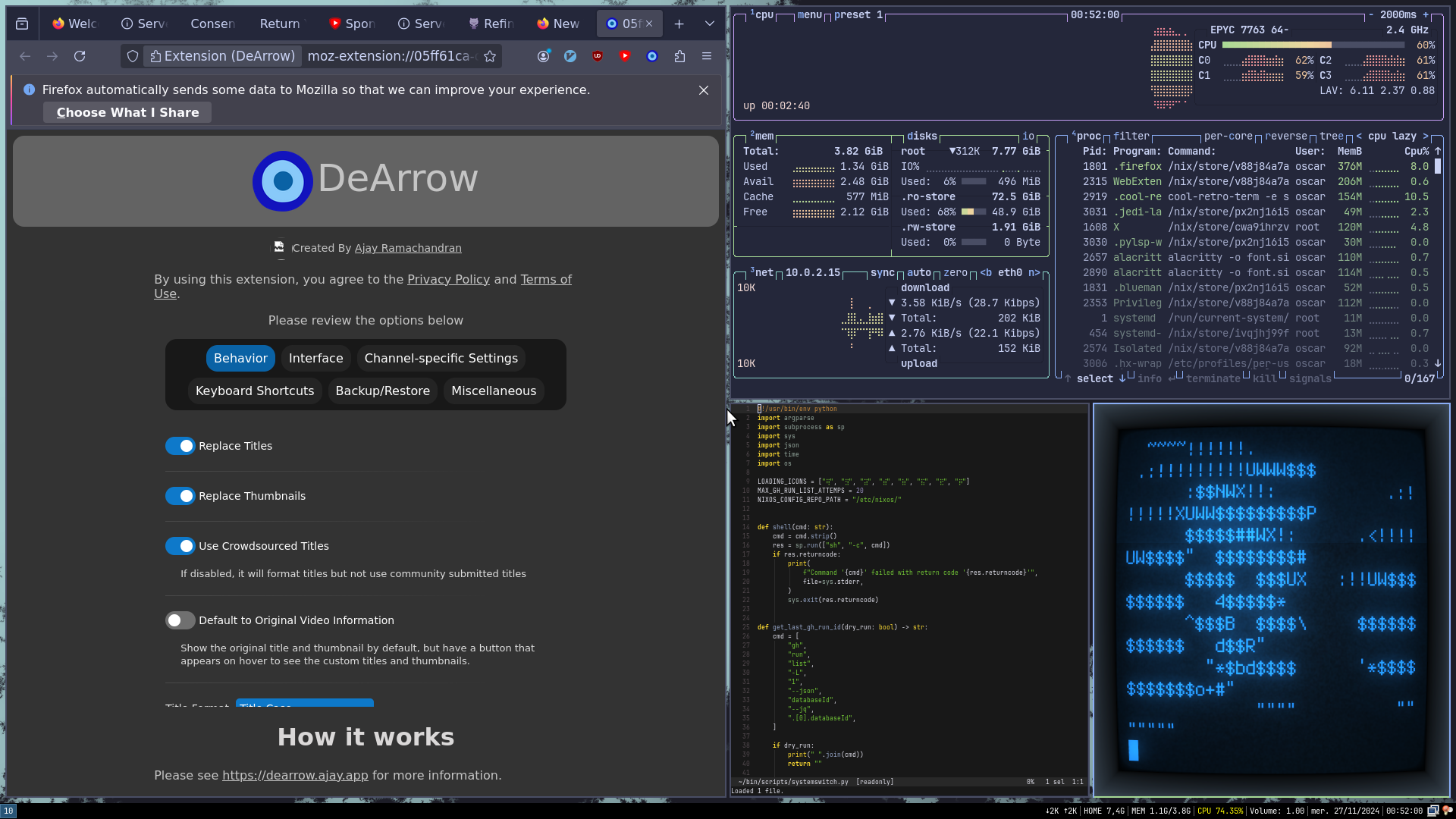Open the dearrow.ajay.app link
This screenshot has width=1456, height=819.
[295, 776]
